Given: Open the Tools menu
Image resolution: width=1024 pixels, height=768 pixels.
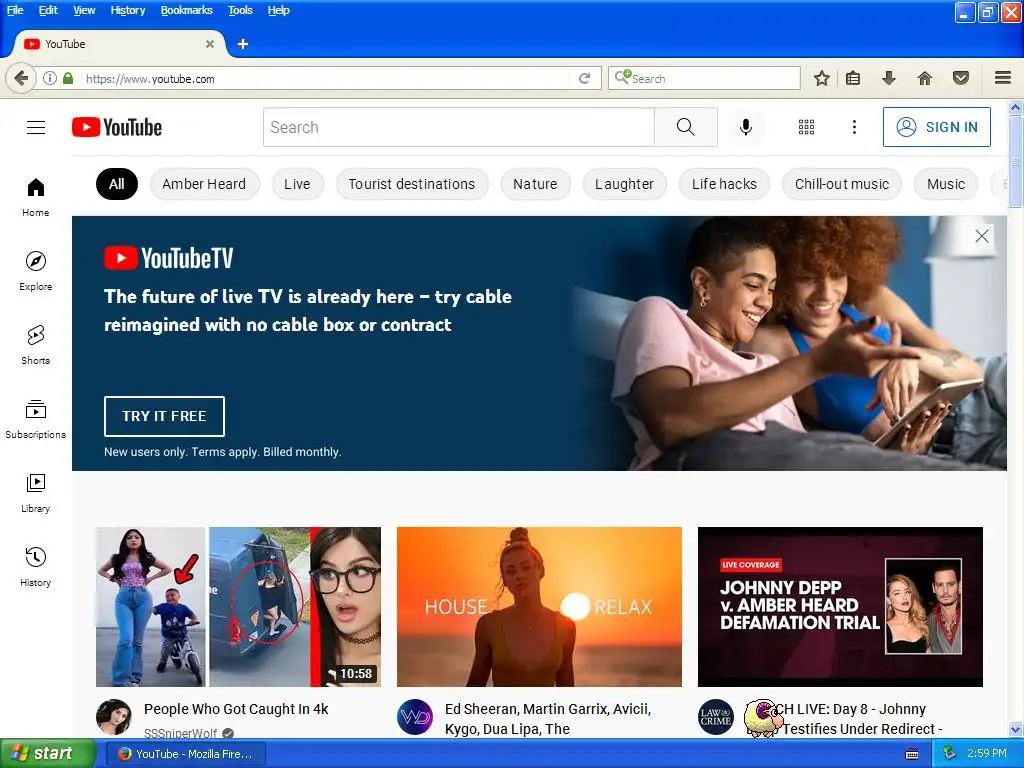Looking at the screenshot, I should pos(240,10).
